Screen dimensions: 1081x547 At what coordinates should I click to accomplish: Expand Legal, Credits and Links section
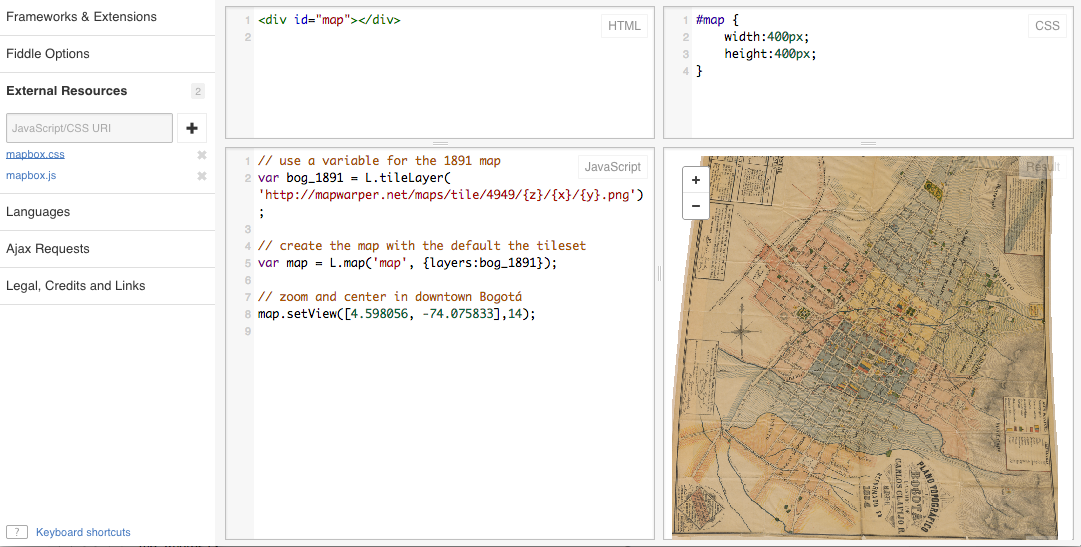coord(76,286)
